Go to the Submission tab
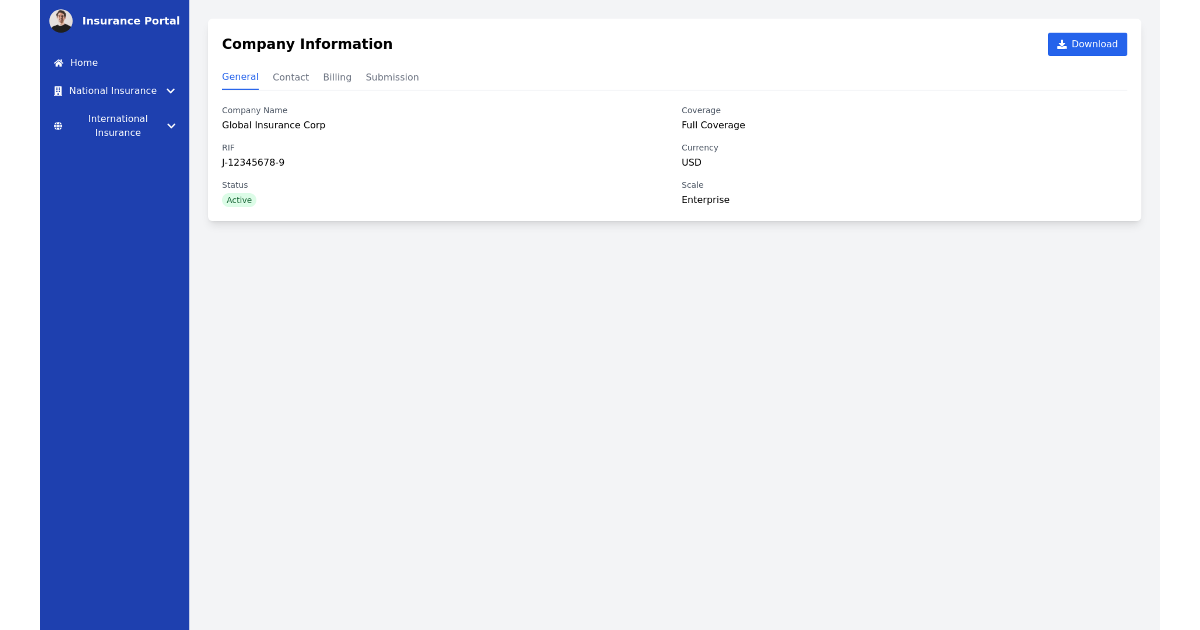The width and height of the screenshot is (1200, 630). (392, 77)
